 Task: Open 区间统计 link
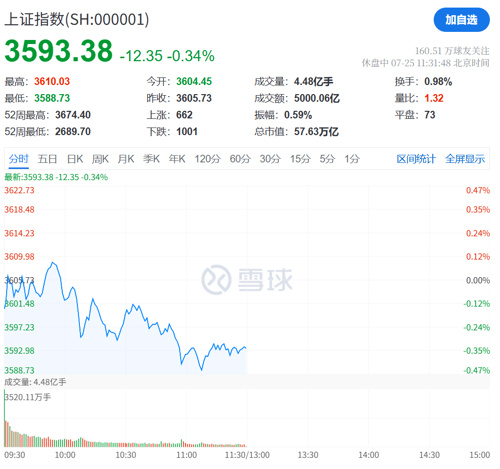(416, 159)
